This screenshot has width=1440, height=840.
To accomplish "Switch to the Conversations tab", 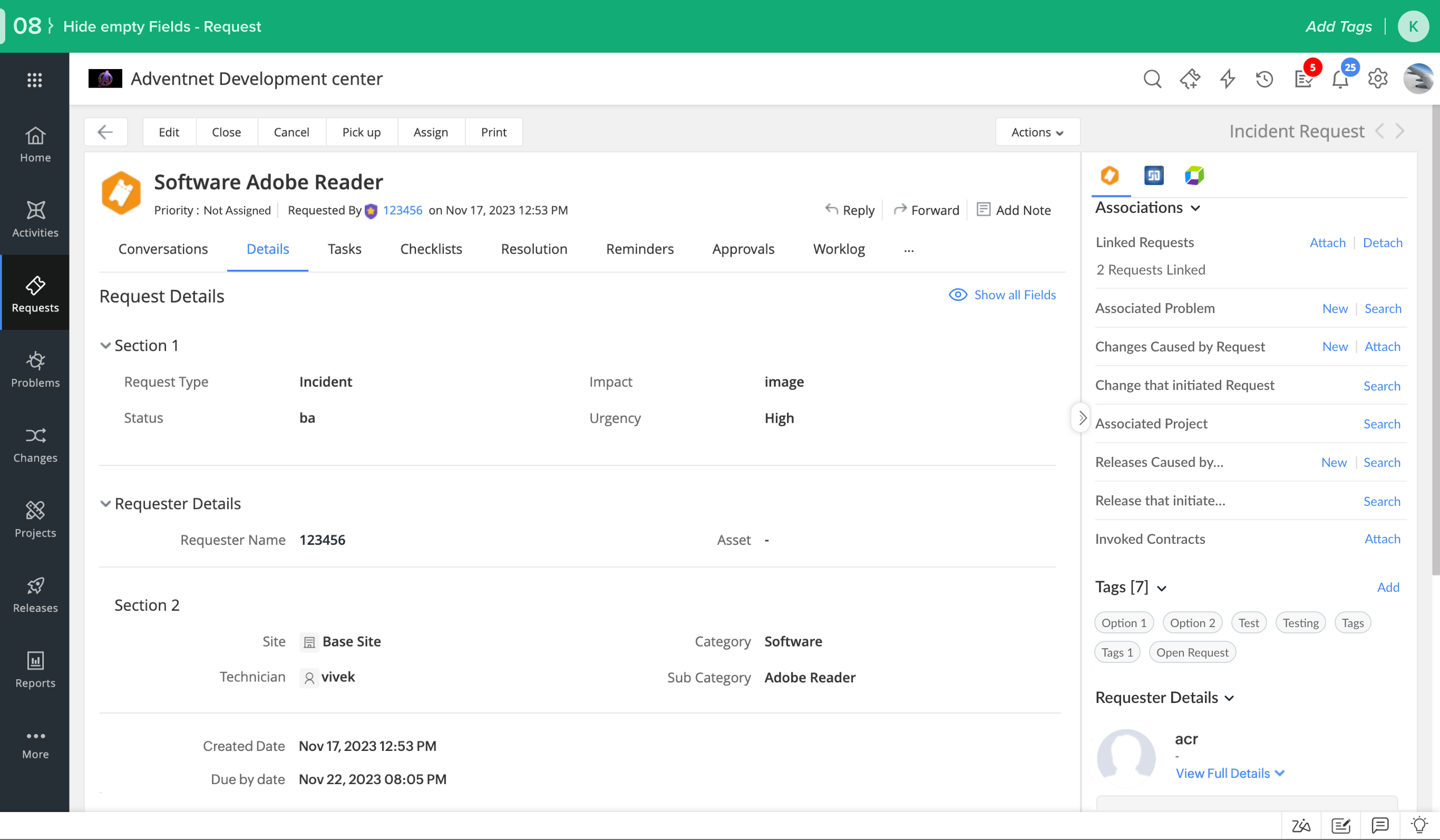I will coord(163,249).
